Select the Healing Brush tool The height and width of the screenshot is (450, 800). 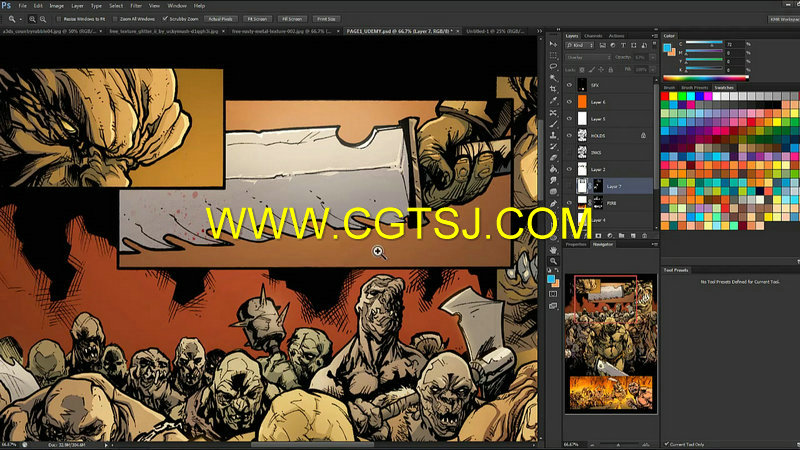[x=553, y=112]
